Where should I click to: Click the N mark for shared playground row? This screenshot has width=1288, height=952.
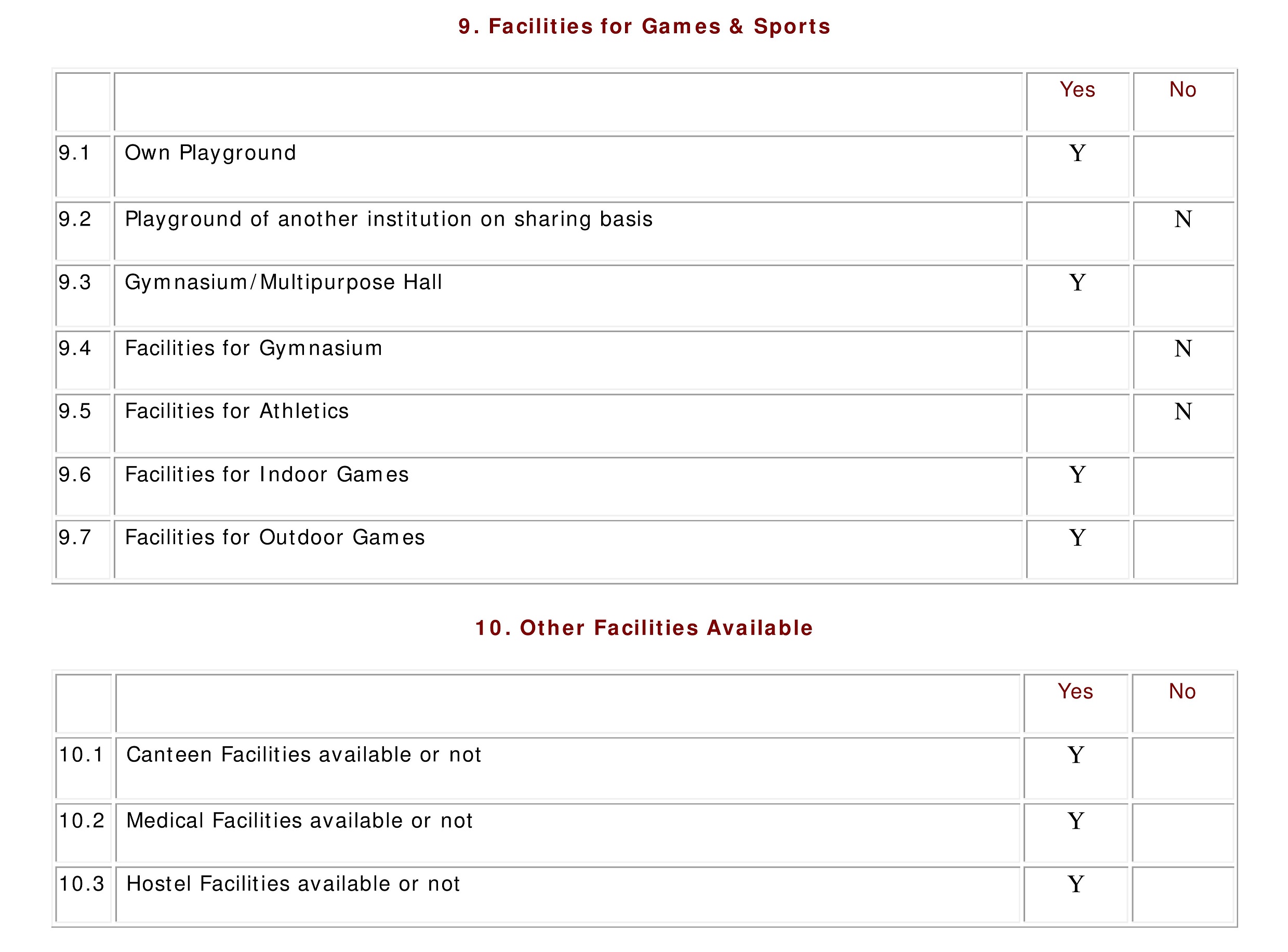(1183, 219)
